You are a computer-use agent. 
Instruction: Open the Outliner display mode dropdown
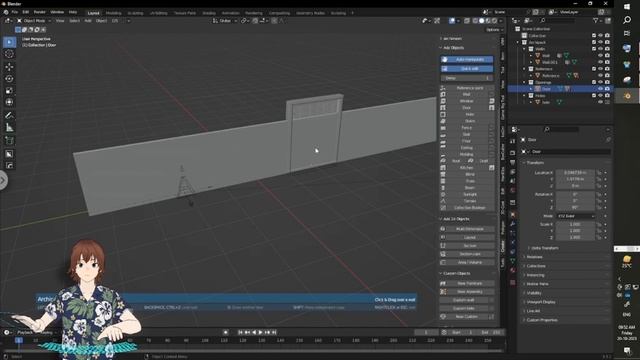tap(529, 20)
